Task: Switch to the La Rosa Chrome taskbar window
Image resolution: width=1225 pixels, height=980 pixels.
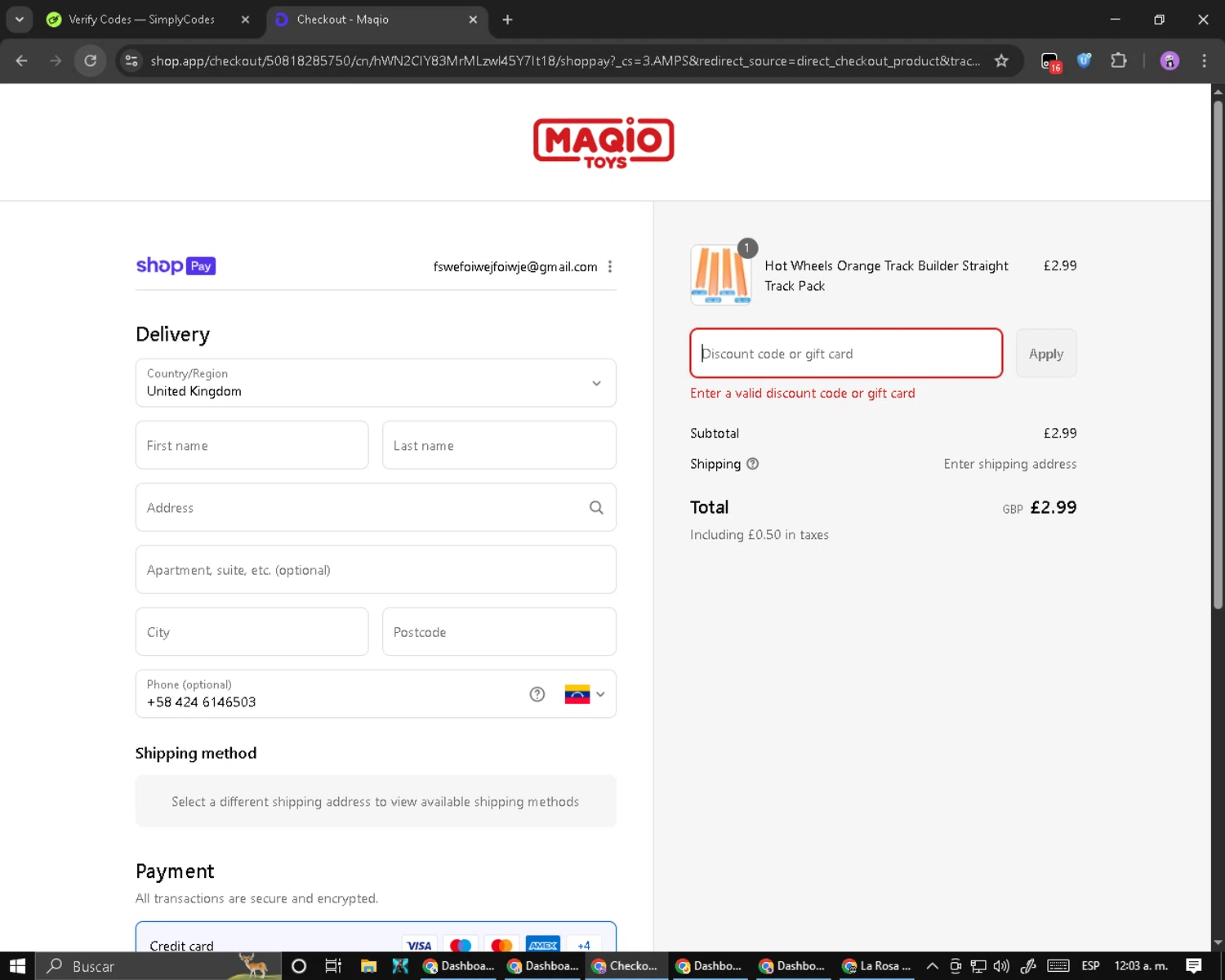Action: 877,966
